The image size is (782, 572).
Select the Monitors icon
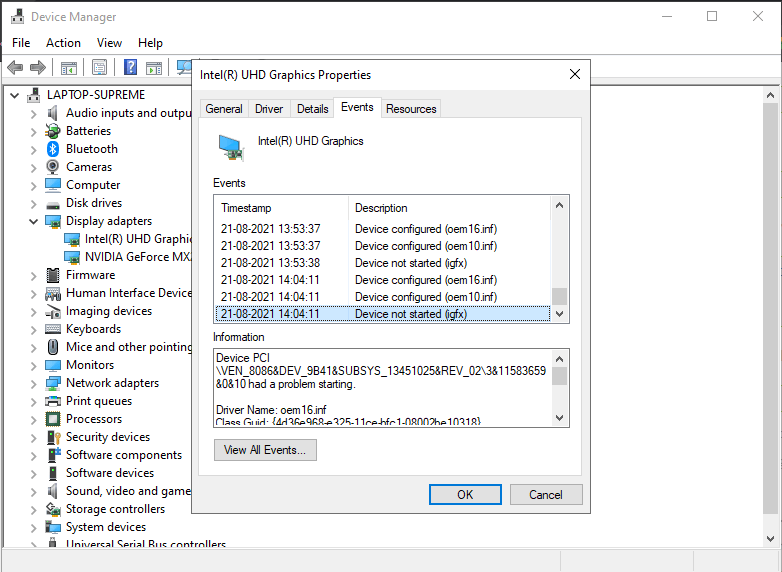click(53, 365)
